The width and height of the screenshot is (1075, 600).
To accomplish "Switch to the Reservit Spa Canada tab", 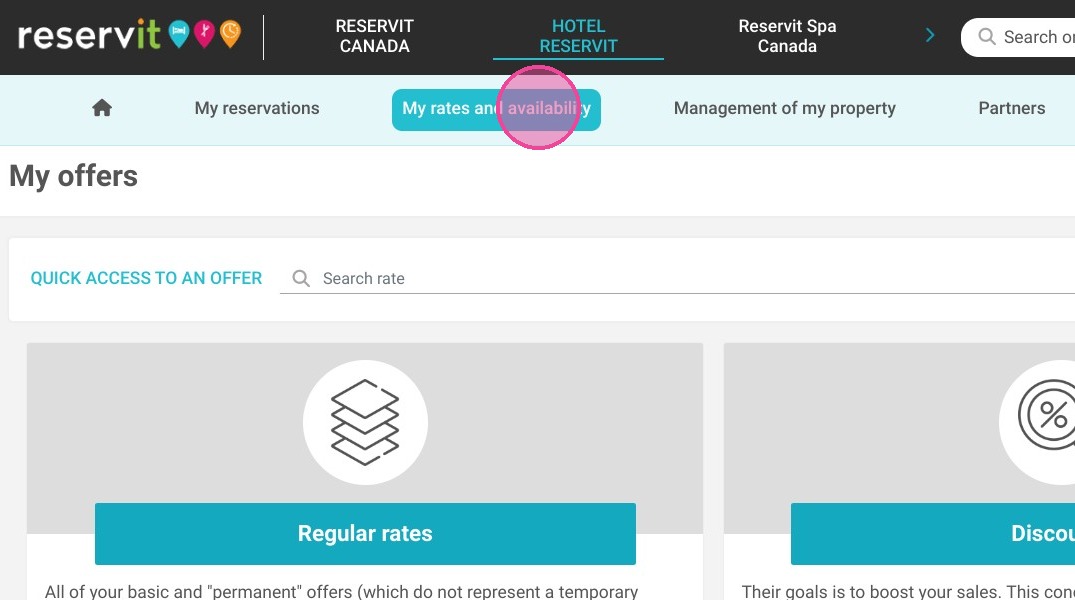I will coord(787,36).
